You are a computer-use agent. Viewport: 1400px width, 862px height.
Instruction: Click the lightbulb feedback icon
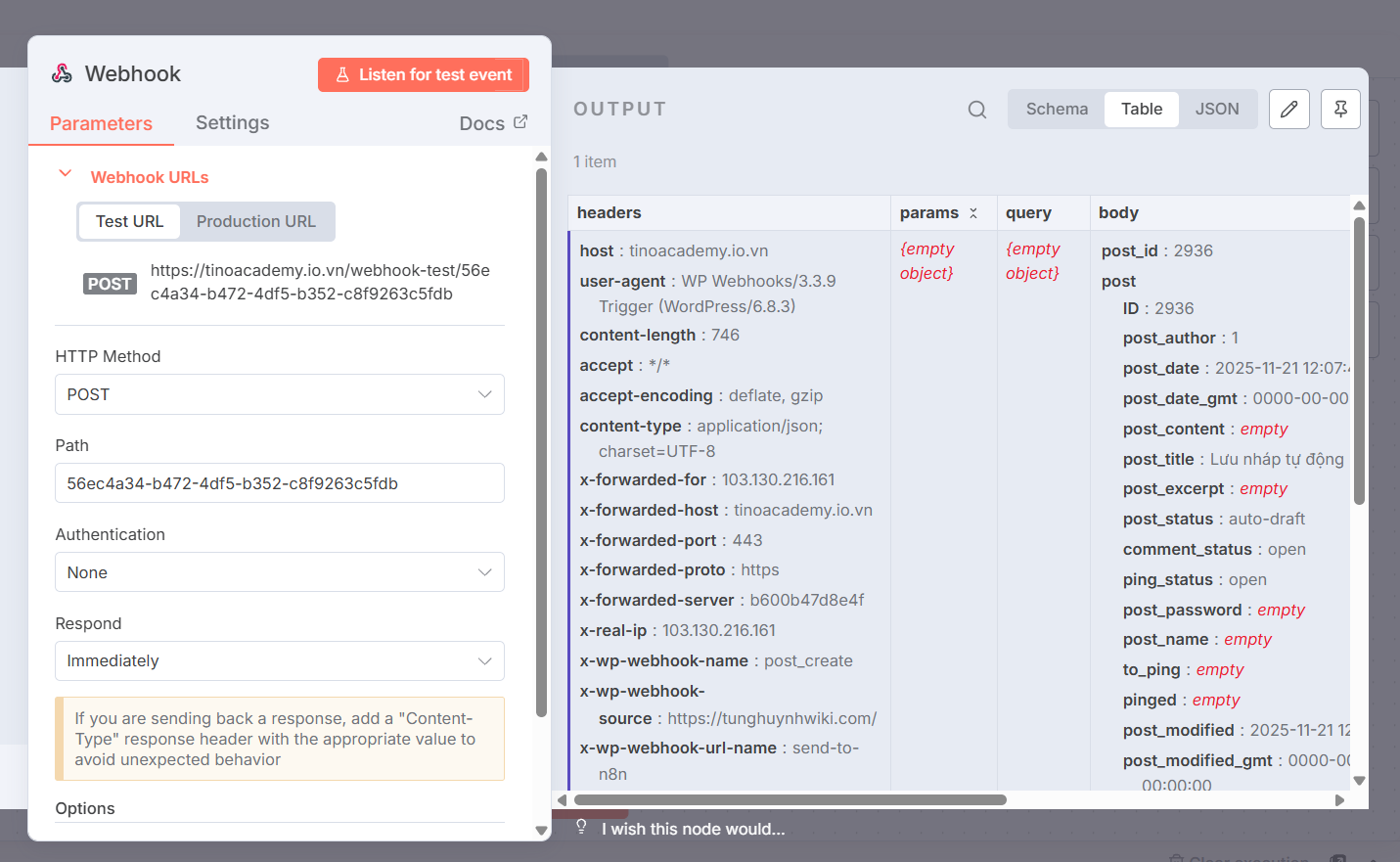[x=581, y=828]
